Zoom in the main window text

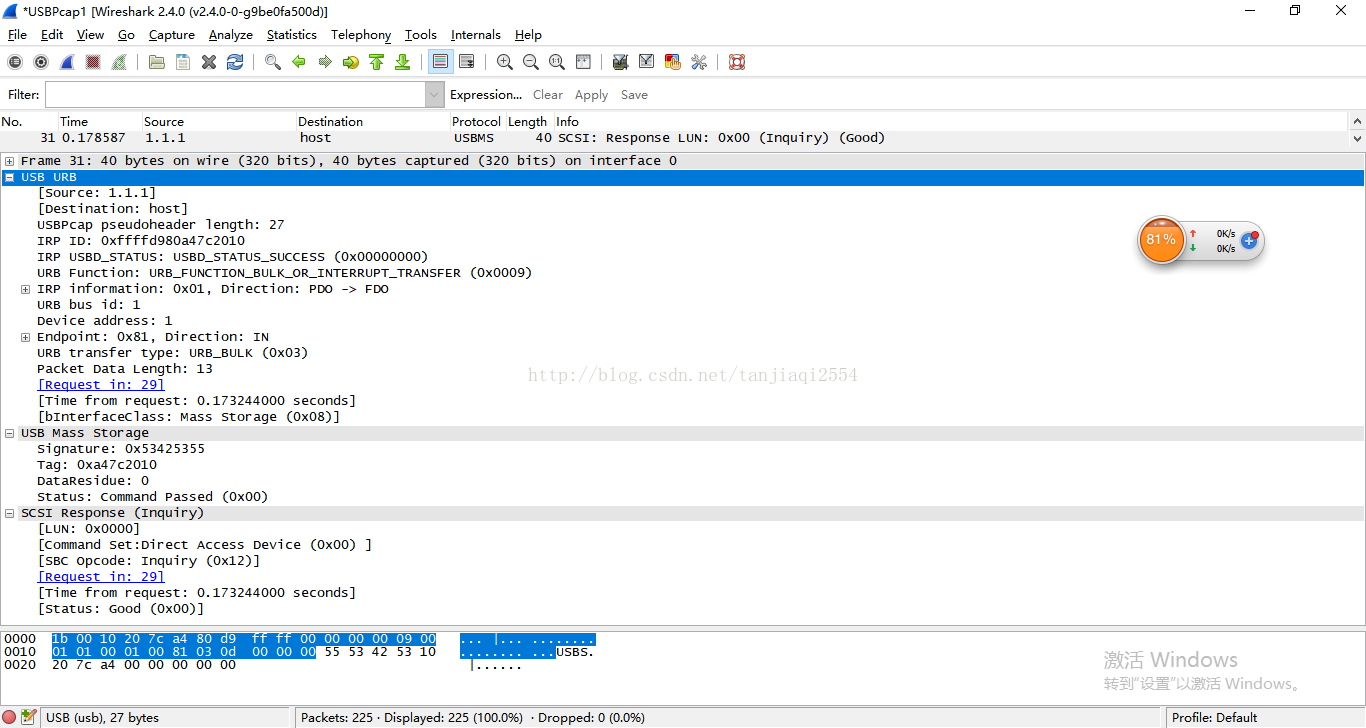[505, 62]
